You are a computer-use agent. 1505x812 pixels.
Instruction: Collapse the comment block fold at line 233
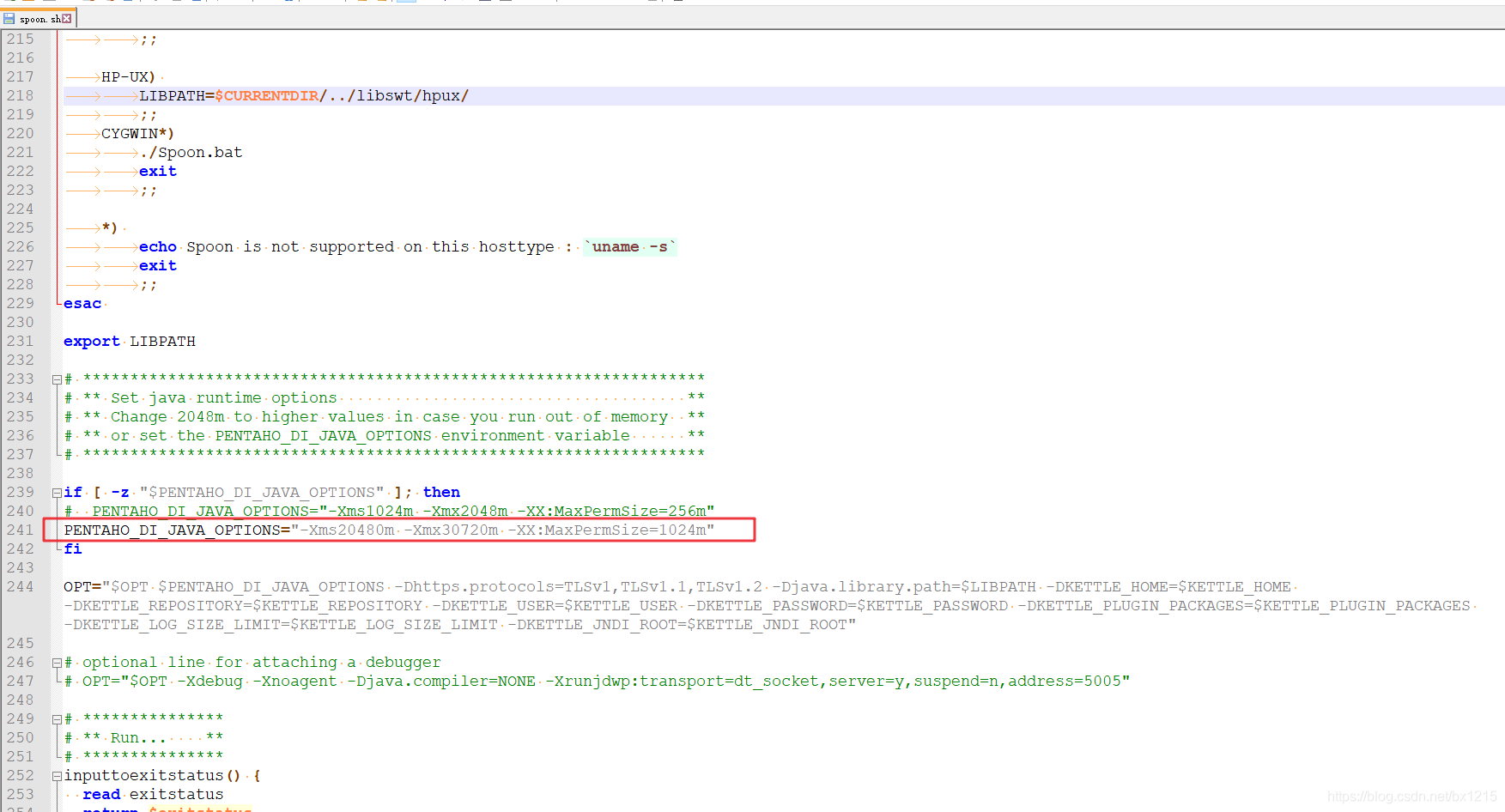(x=57, y=379)
